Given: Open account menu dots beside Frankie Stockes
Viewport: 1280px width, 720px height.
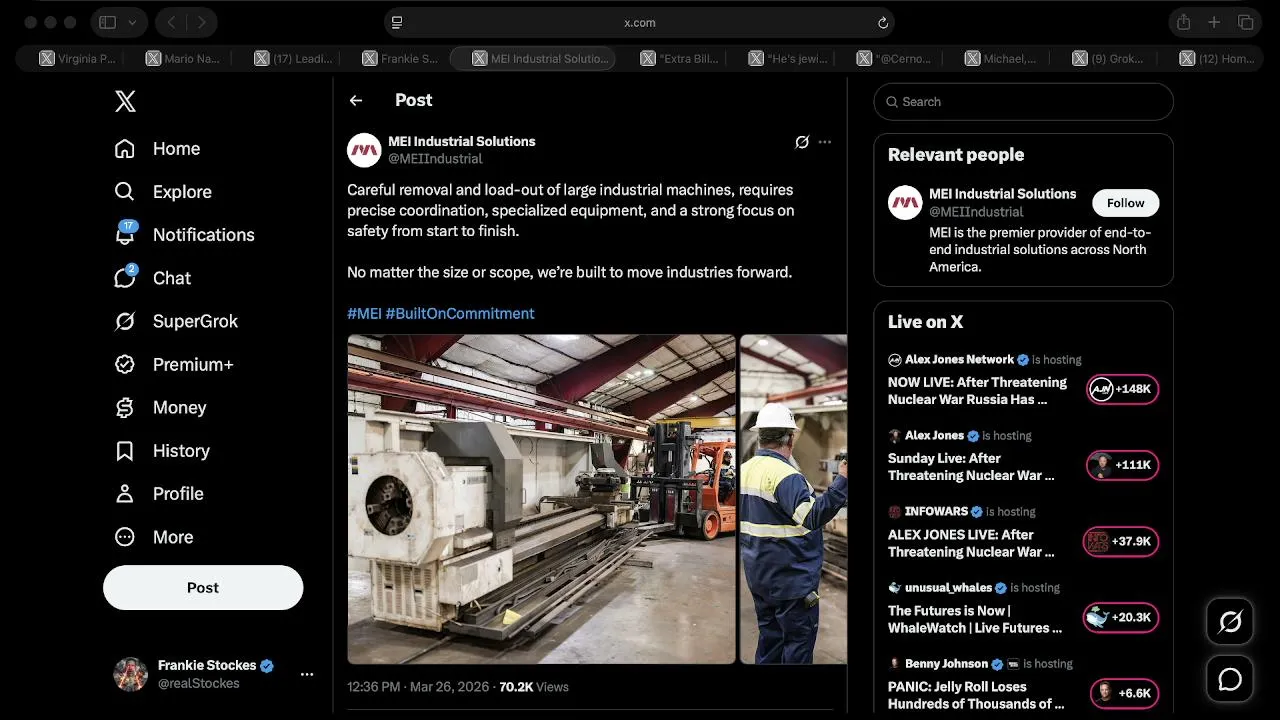Looking at the screenshot, I should pos(307,675).
